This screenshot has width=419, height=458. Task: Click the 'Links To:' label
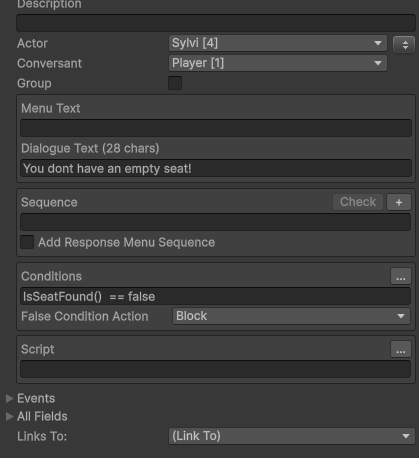[42, 436]
